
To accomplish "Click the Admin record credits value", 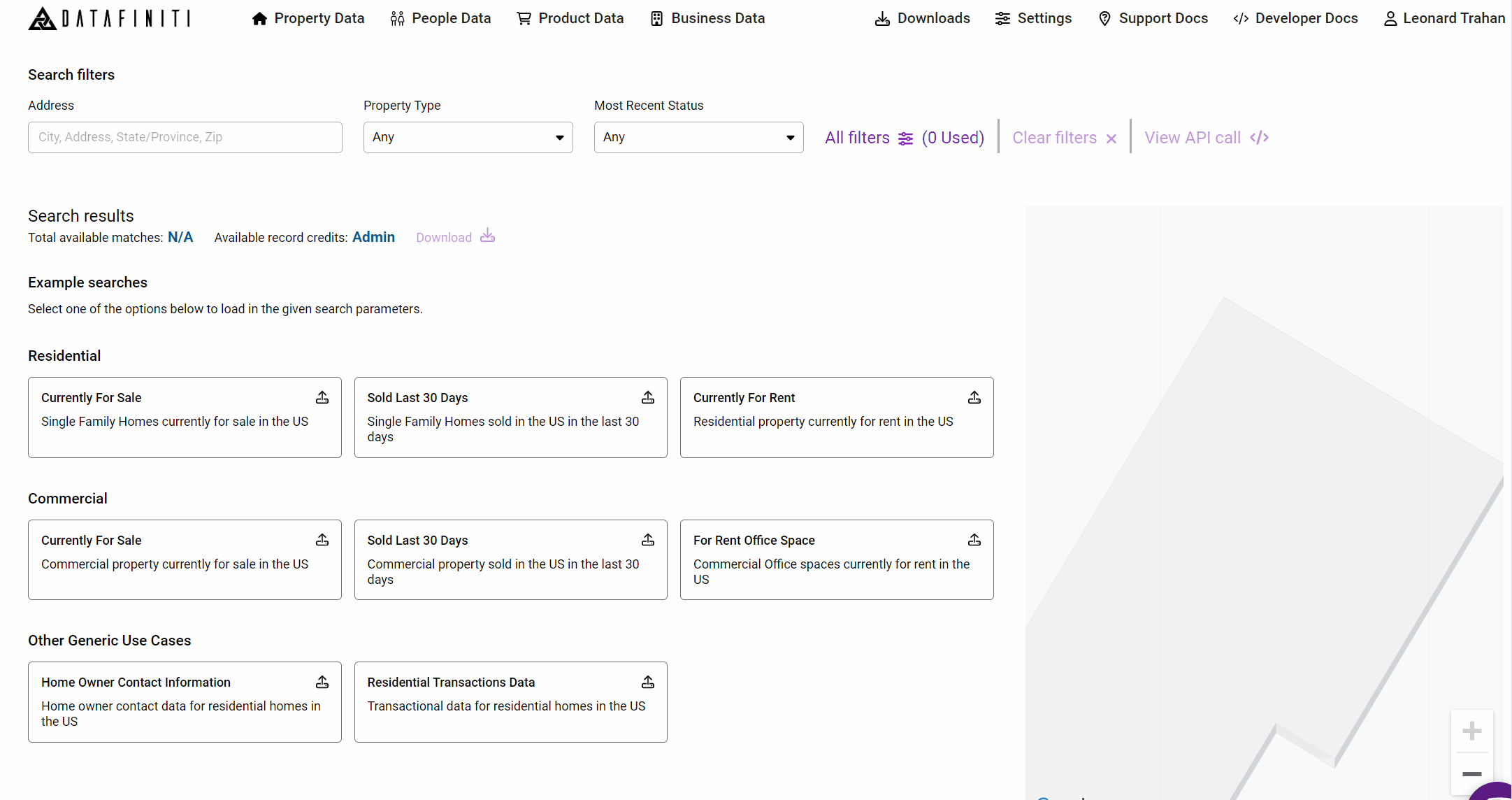I will [x=373, y=237].
